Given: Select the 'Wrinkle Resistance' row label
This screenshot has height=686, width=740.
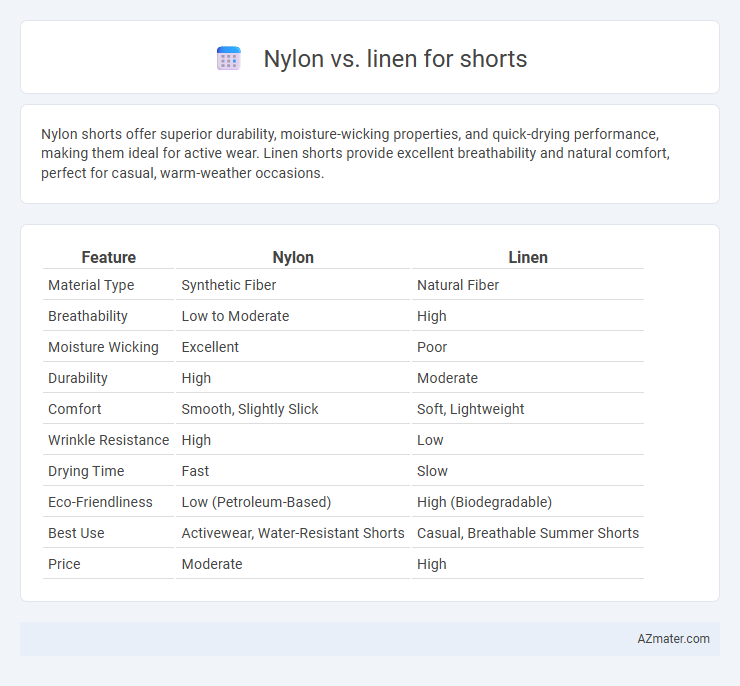Looking at the screenshot, I should pos(109,440).
